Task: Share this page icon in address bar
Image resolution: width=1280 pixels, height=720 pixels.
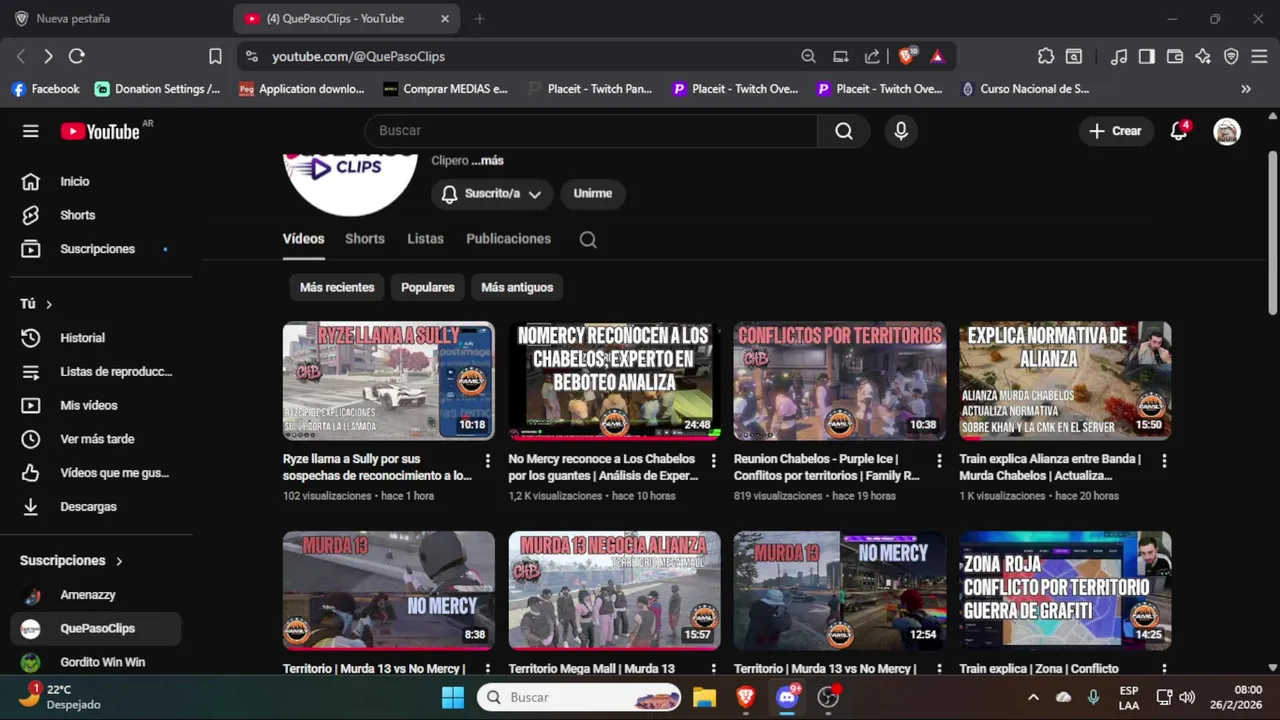Action: point(872,57)
